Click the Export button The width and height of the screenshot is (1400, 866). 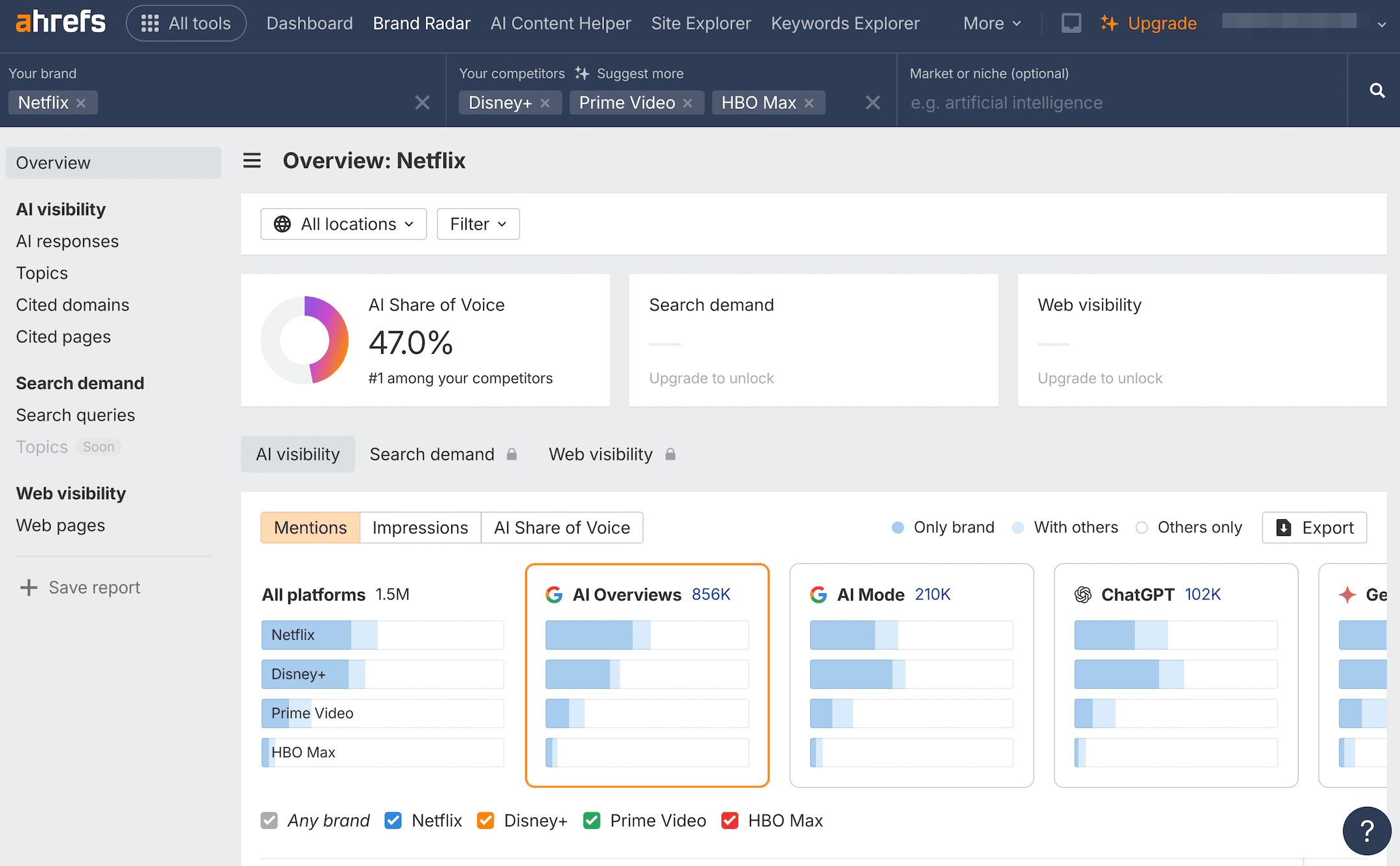click(x=1314, y=528)
